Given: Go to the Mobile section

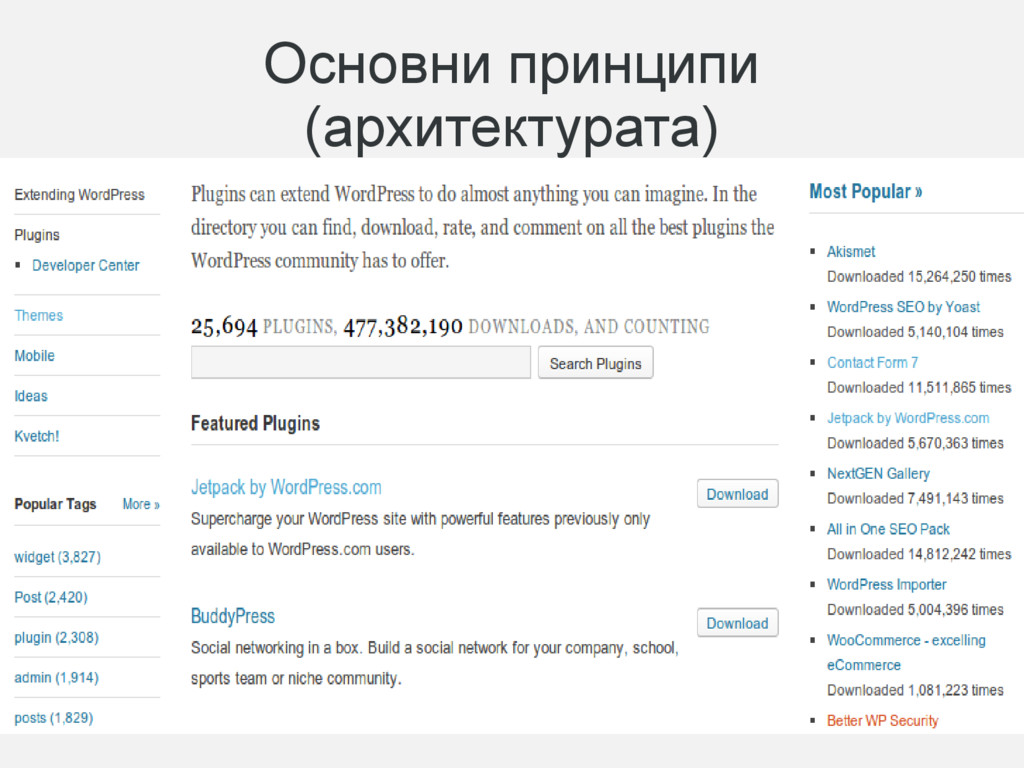Looking at the screenshot, I should 35,356.
